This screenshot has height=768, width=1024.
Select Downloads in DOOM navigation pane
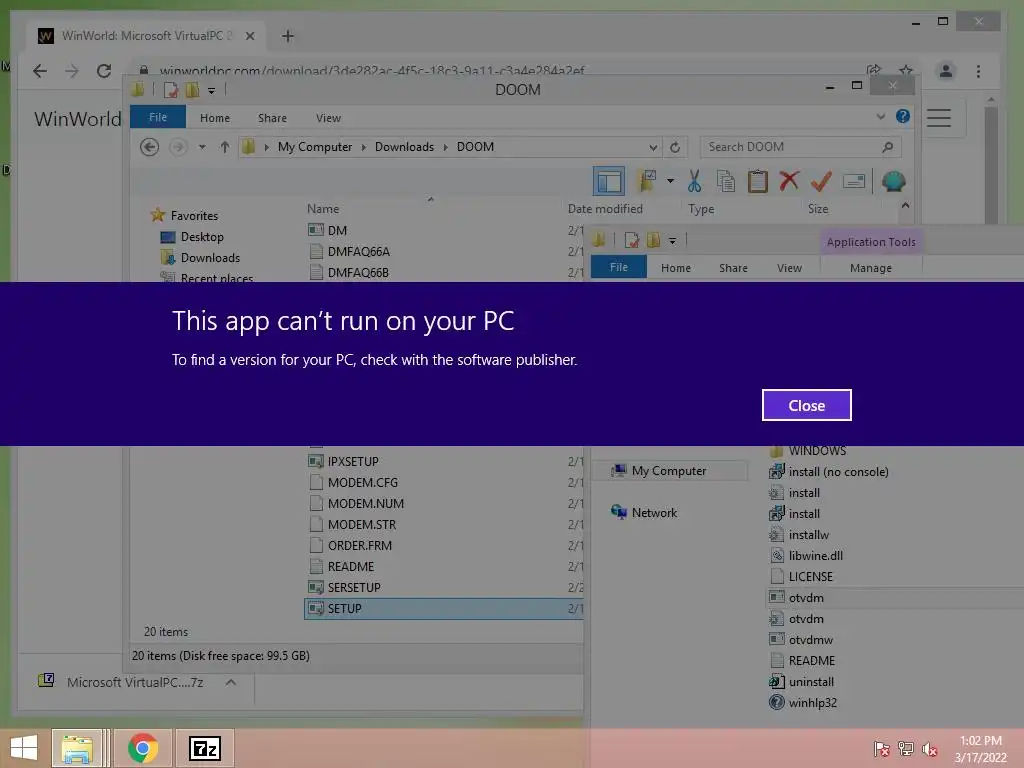(210, 257)
